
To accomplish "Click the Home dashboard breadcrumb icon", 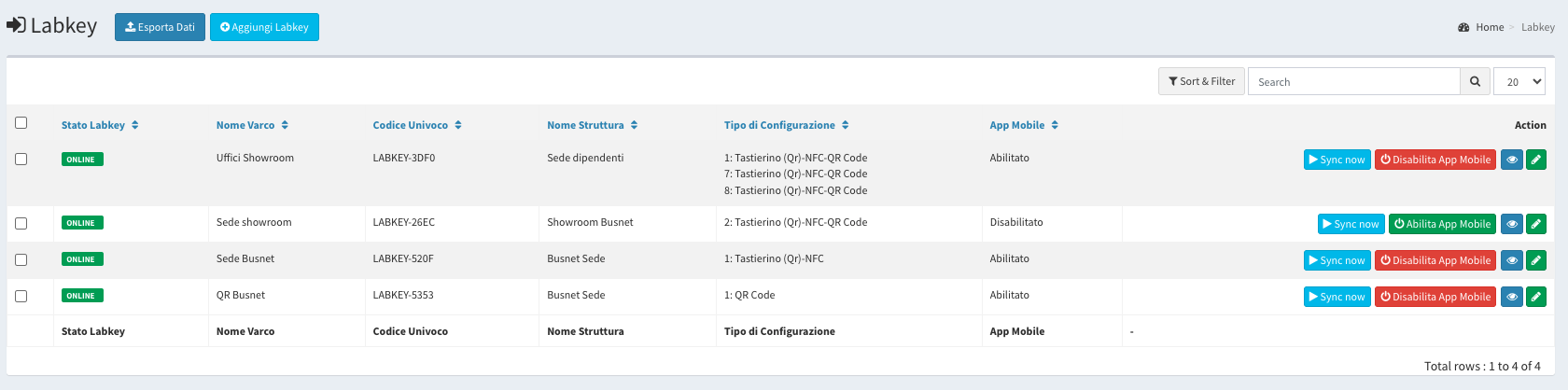I will coord(1463,27).
